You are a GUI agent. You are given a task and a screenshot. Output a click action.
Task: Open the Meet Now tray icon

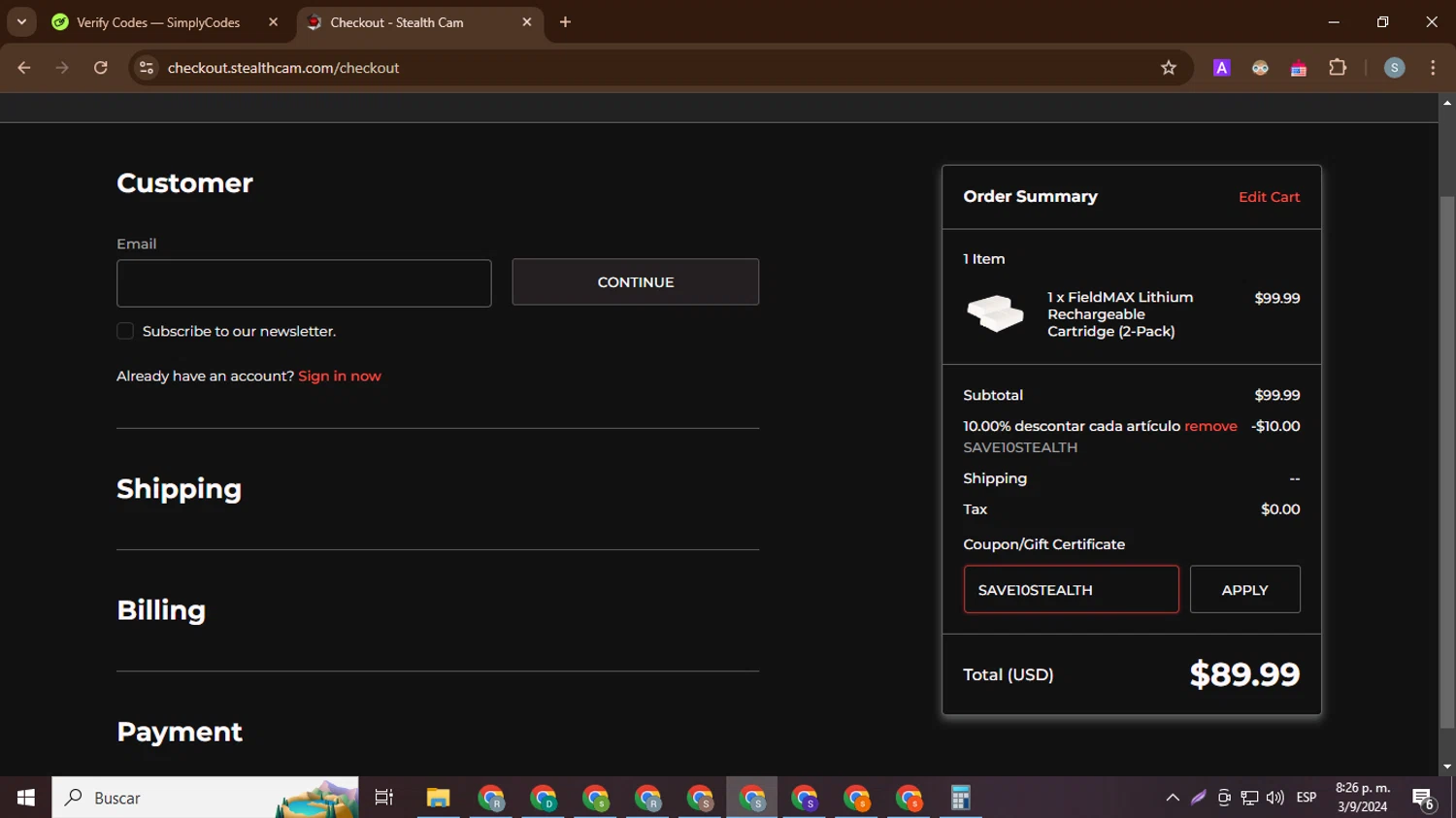(1224, 798)
